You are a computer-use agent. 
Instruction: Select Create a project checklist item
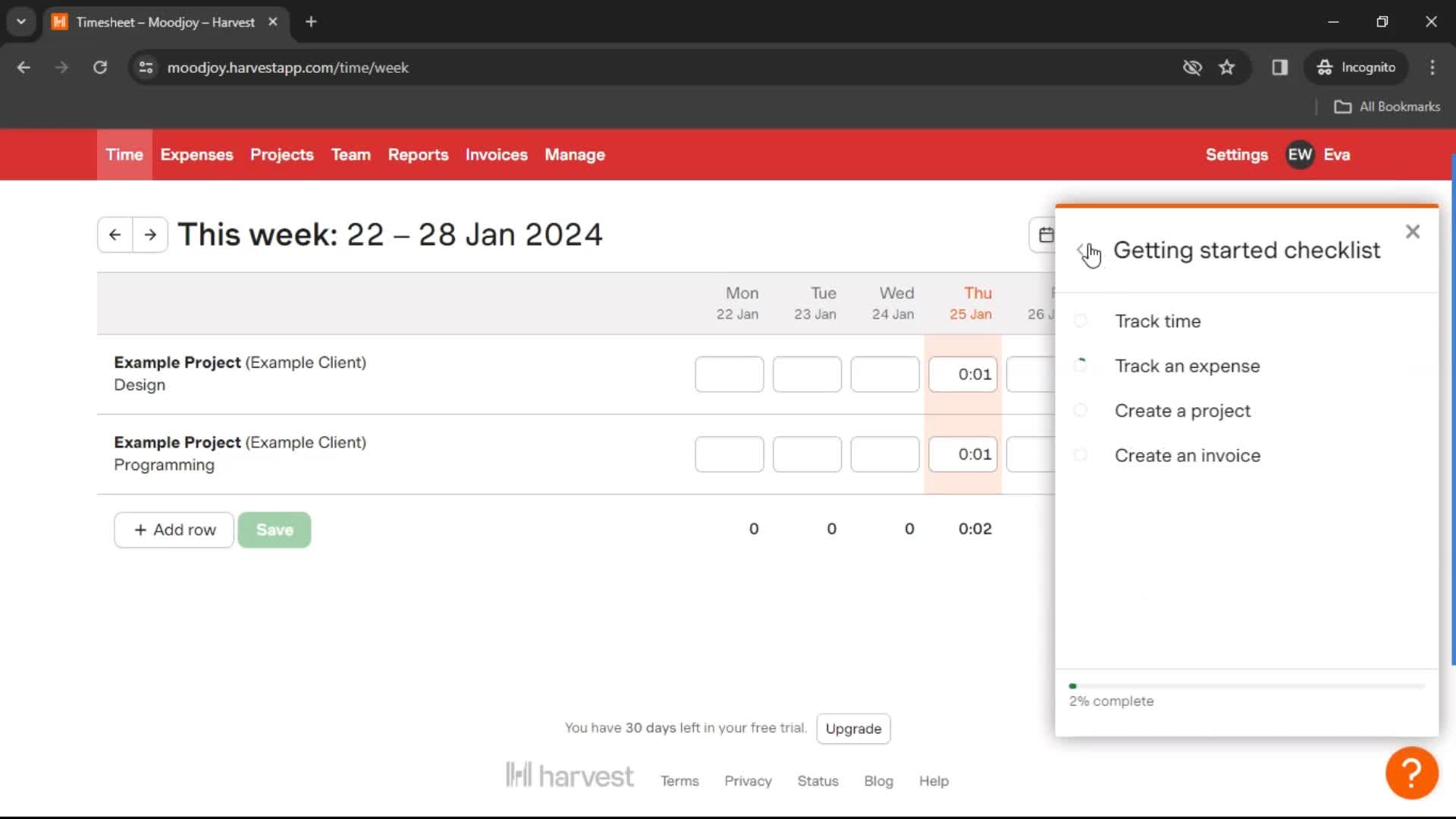pyautogui.click(x=1182, y=410)
